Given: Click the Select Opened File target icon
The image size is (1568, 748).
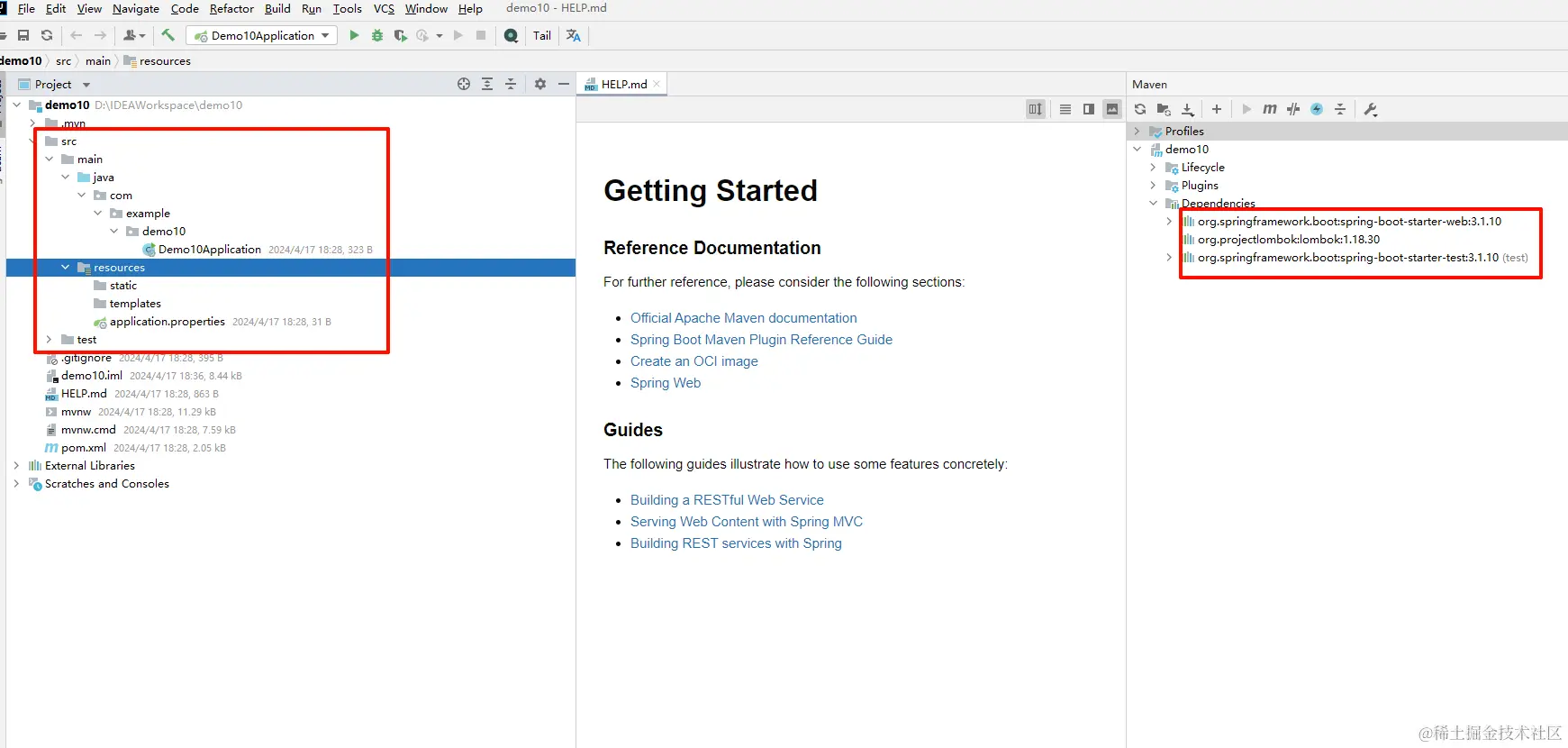Looking at the screenshot, I should tap(464, 84).
